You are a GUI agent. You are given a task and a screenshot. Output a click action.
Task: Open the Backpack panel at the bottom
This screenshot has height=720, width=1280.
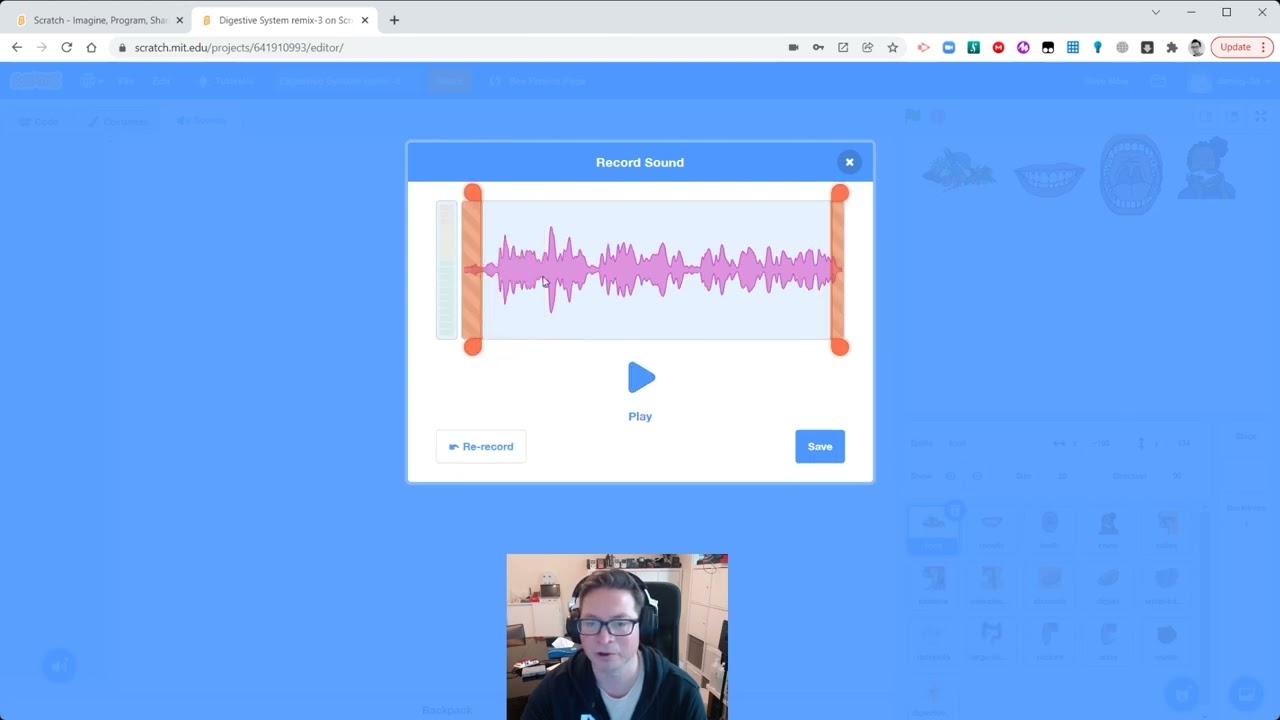(x=447, y=710)
